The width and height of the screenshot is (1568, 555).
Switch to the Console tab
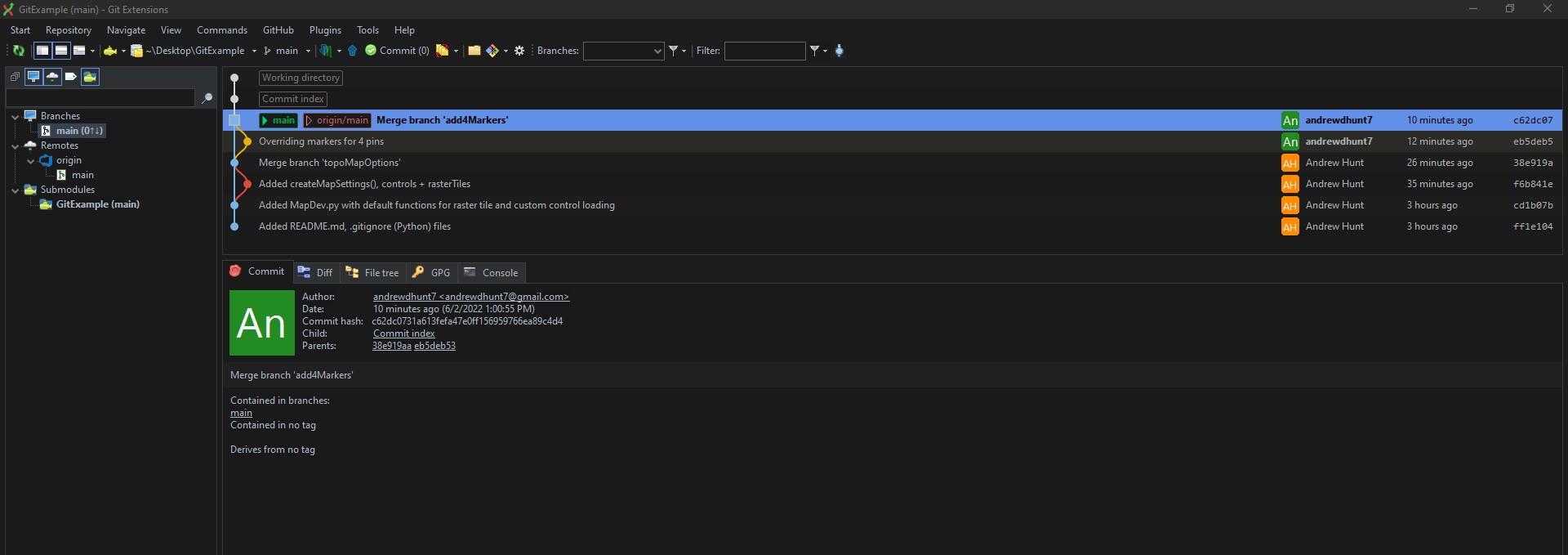[491, 273]
